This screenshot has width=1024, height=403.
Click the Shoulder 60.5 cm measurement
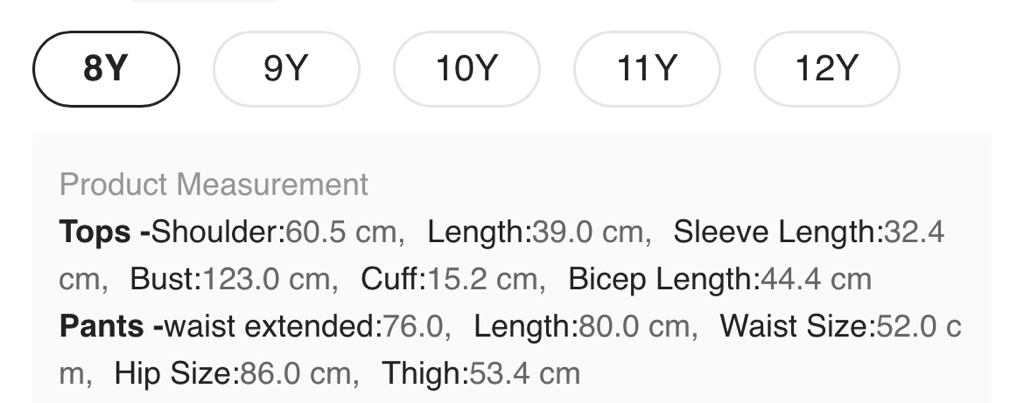click(277, 232)
